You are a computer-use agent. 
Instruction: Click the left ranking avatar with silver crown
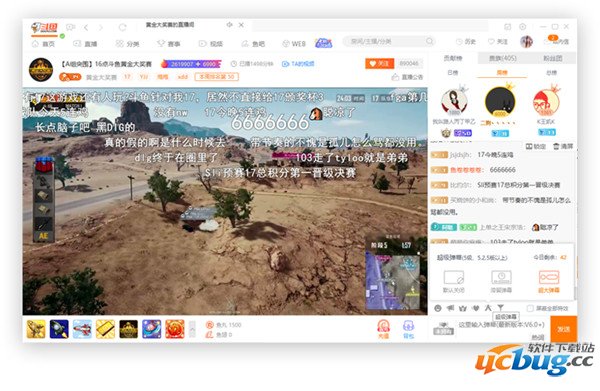pyautogui.click(x=454, y=102)
